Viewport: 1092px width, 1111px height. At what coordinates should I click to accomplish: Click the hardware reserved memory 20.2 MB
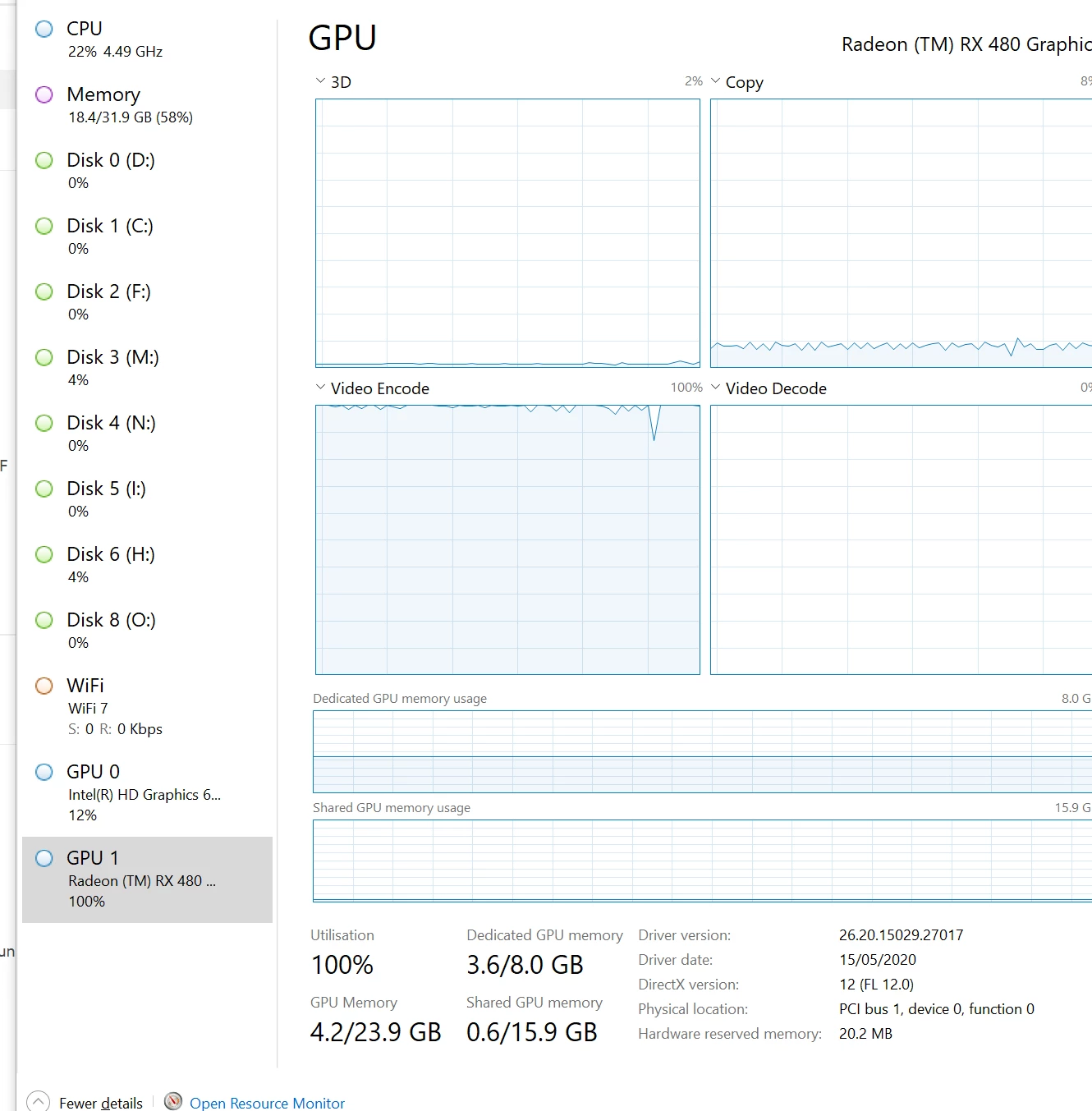tap(865, 1034)
